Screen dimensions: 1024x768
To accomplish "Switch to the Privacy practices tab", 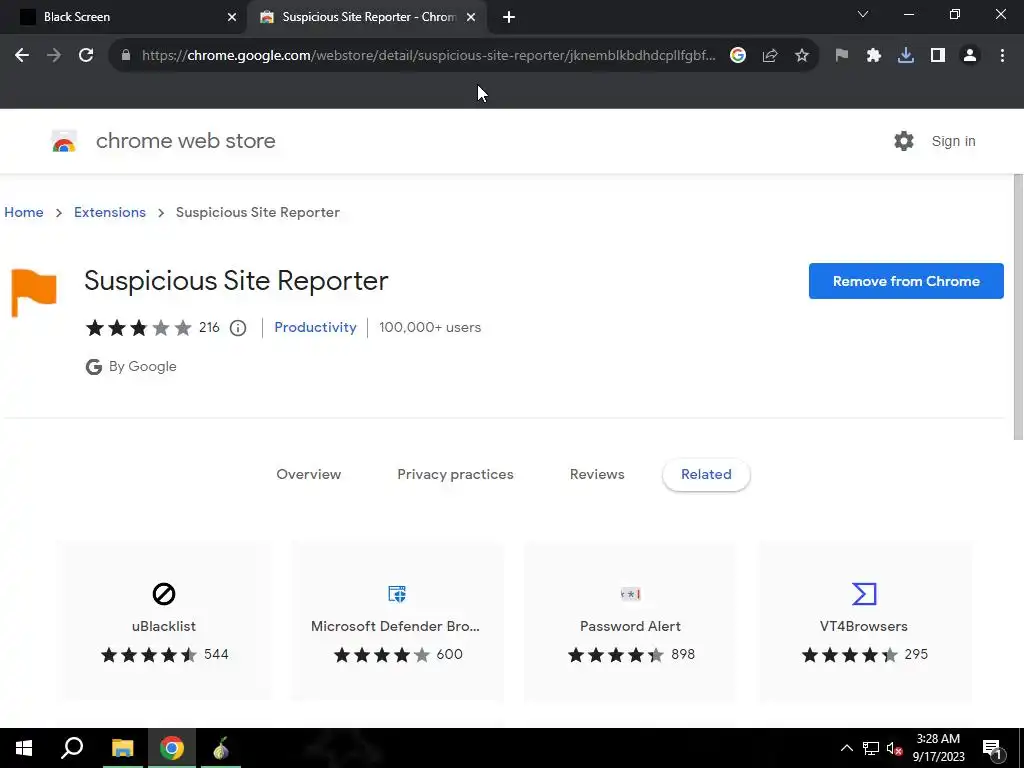I will 455,474.
